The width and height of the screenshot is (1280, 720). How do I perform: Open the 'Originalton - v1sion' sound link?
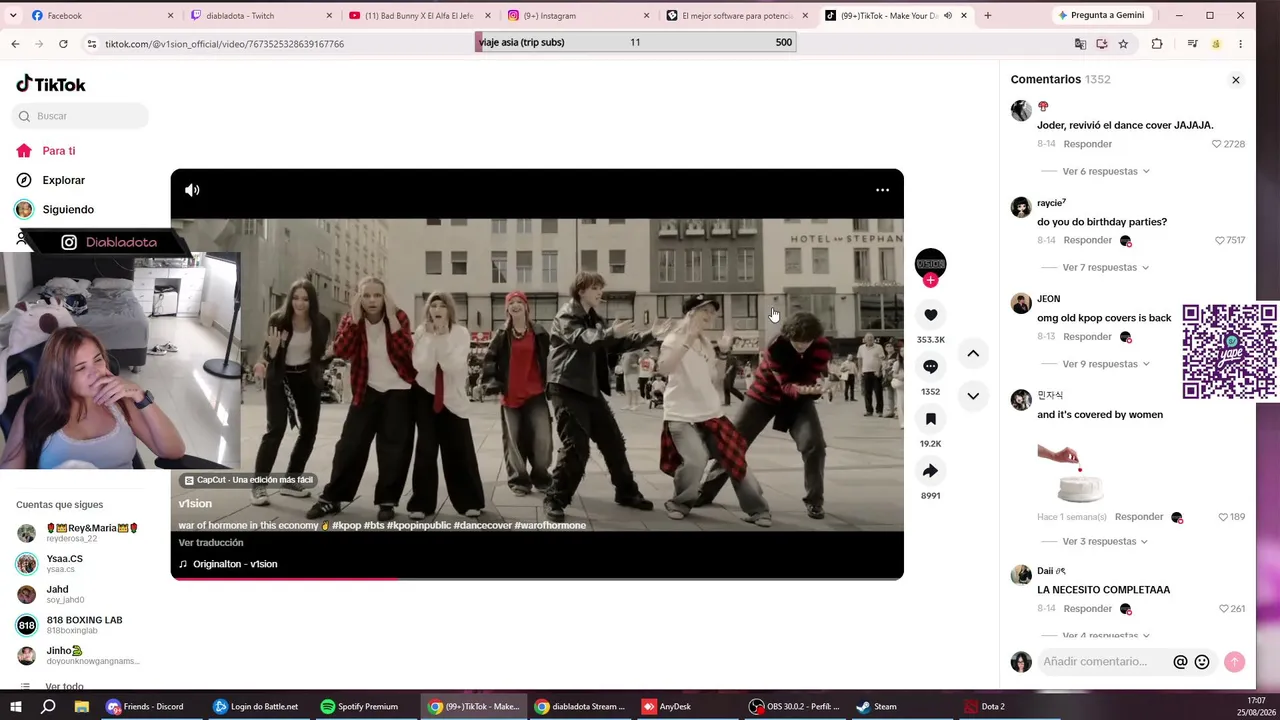tap(228, 564)
